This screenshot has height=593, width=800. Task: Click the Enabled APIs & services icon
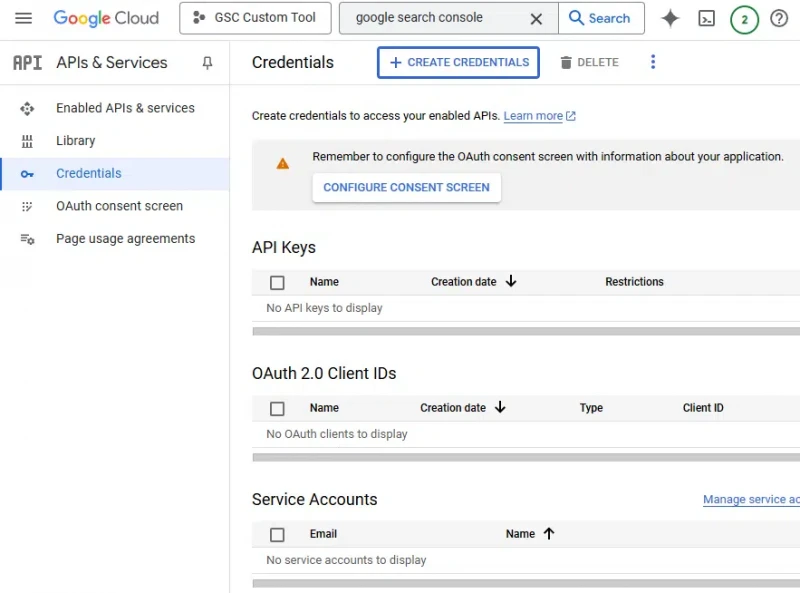tap(27, 109)
